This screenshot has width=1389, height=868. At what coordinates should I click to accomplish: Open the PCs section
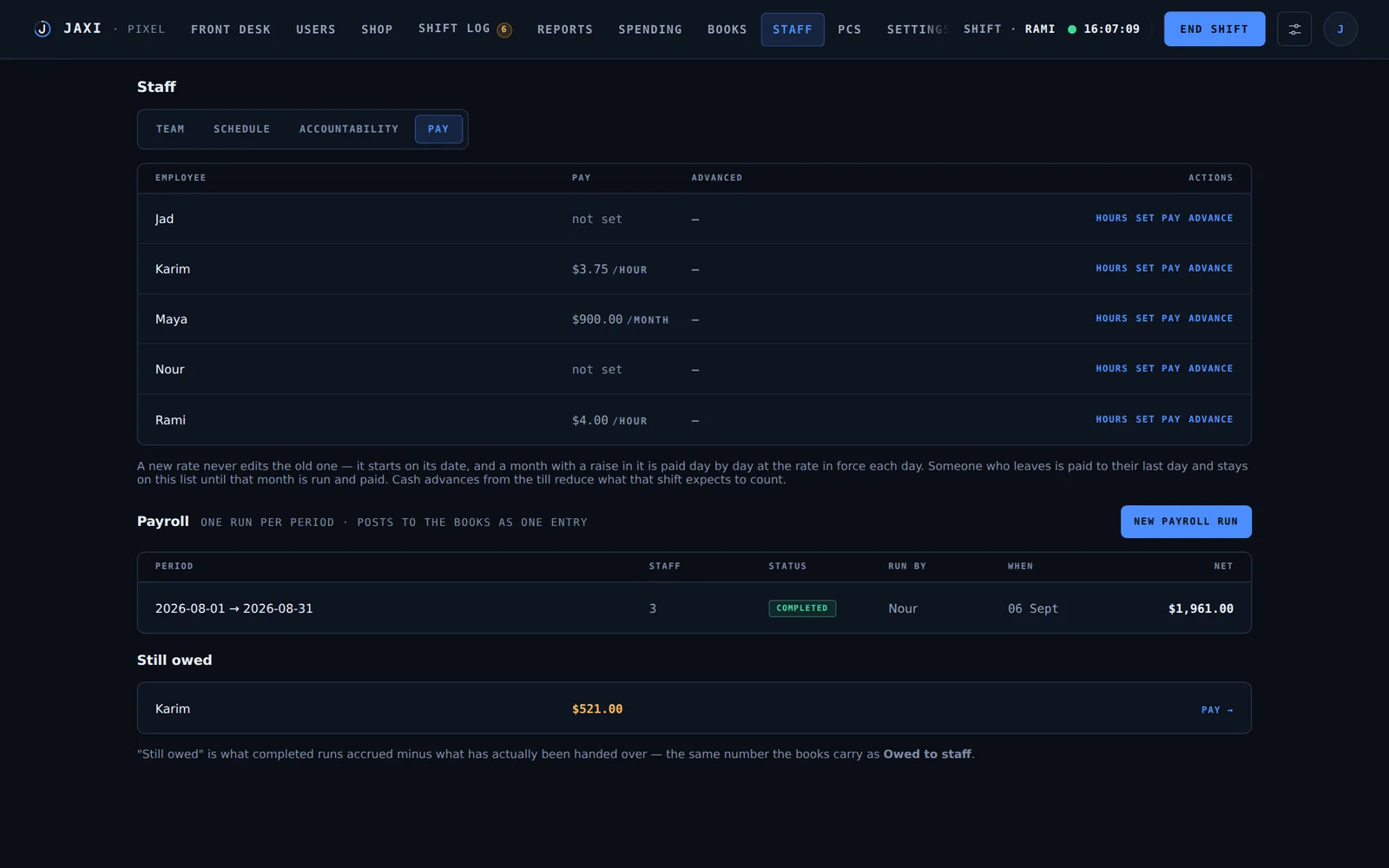850,29
